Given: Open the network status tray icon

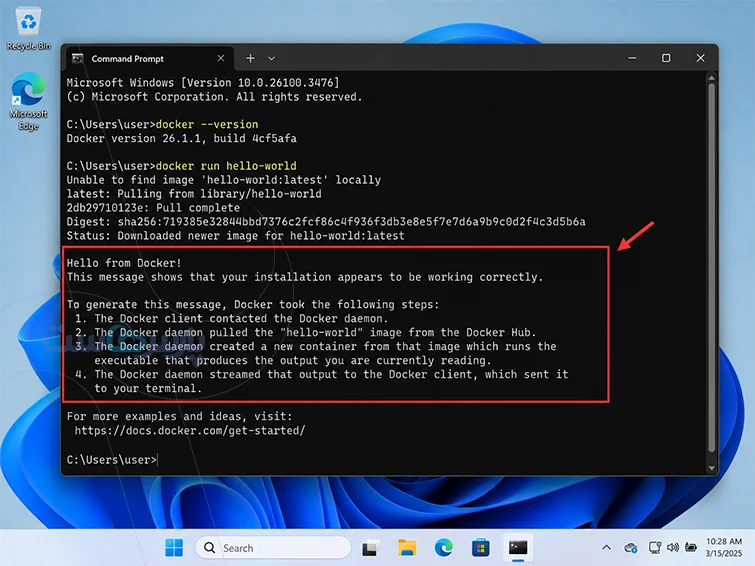Looking at the screenshot, I should [x=654, y=548].
